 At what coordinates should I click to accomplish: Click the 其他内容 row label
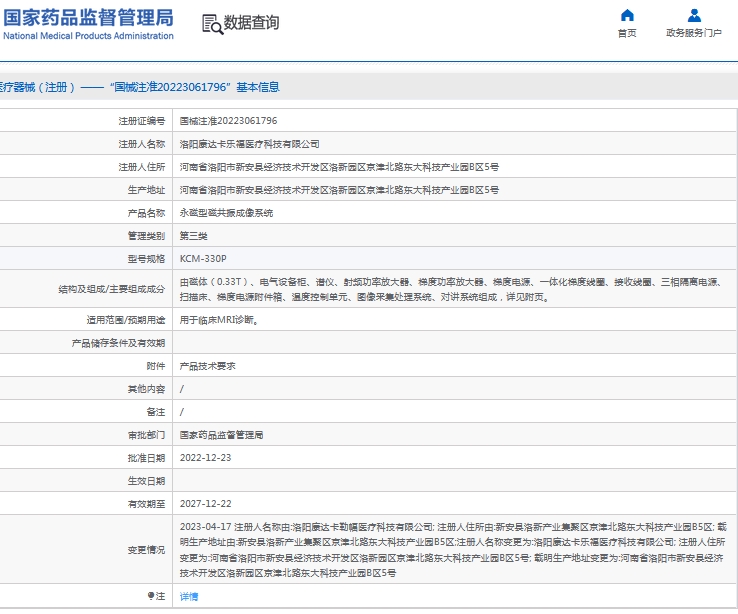(146, 389)
